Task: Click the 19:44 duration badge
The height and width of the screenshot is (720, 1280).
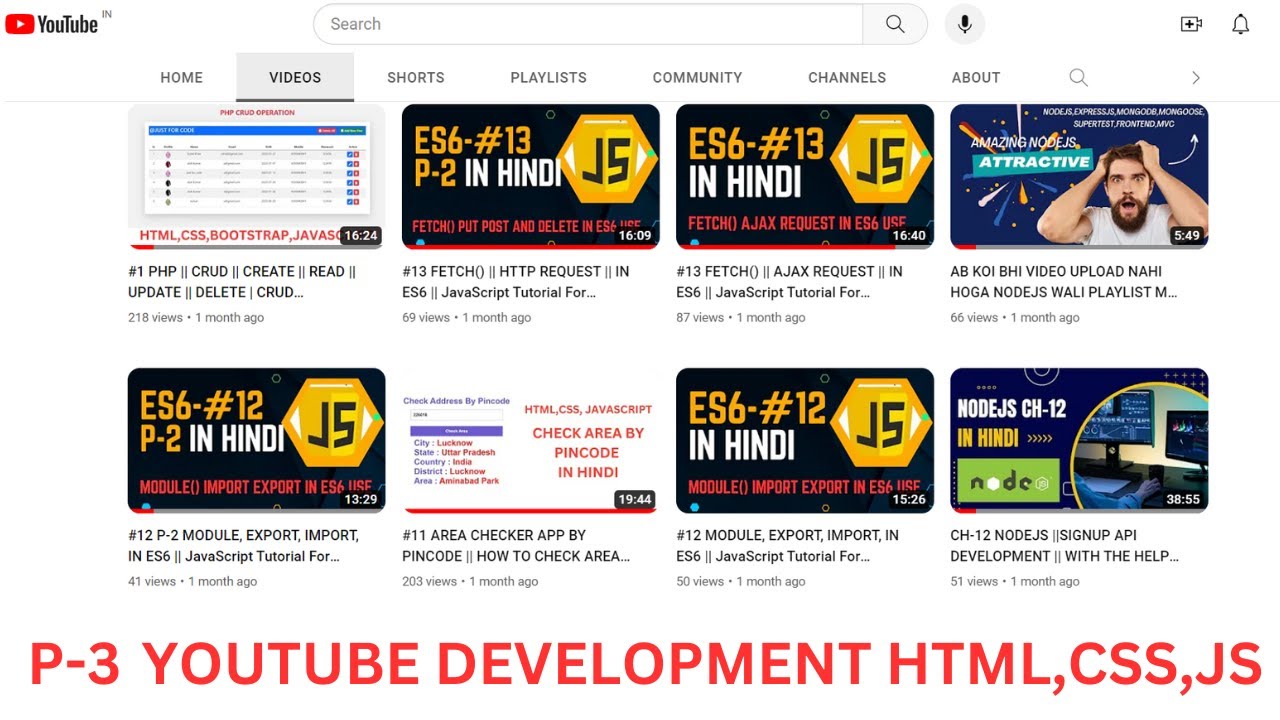Action: coord(634,499)
